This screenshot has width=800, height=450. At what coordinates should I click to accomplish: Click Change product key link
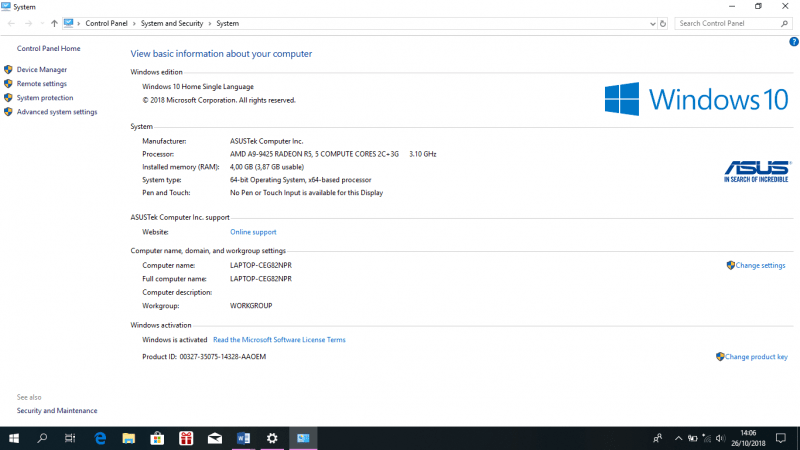tap(756, 357)
